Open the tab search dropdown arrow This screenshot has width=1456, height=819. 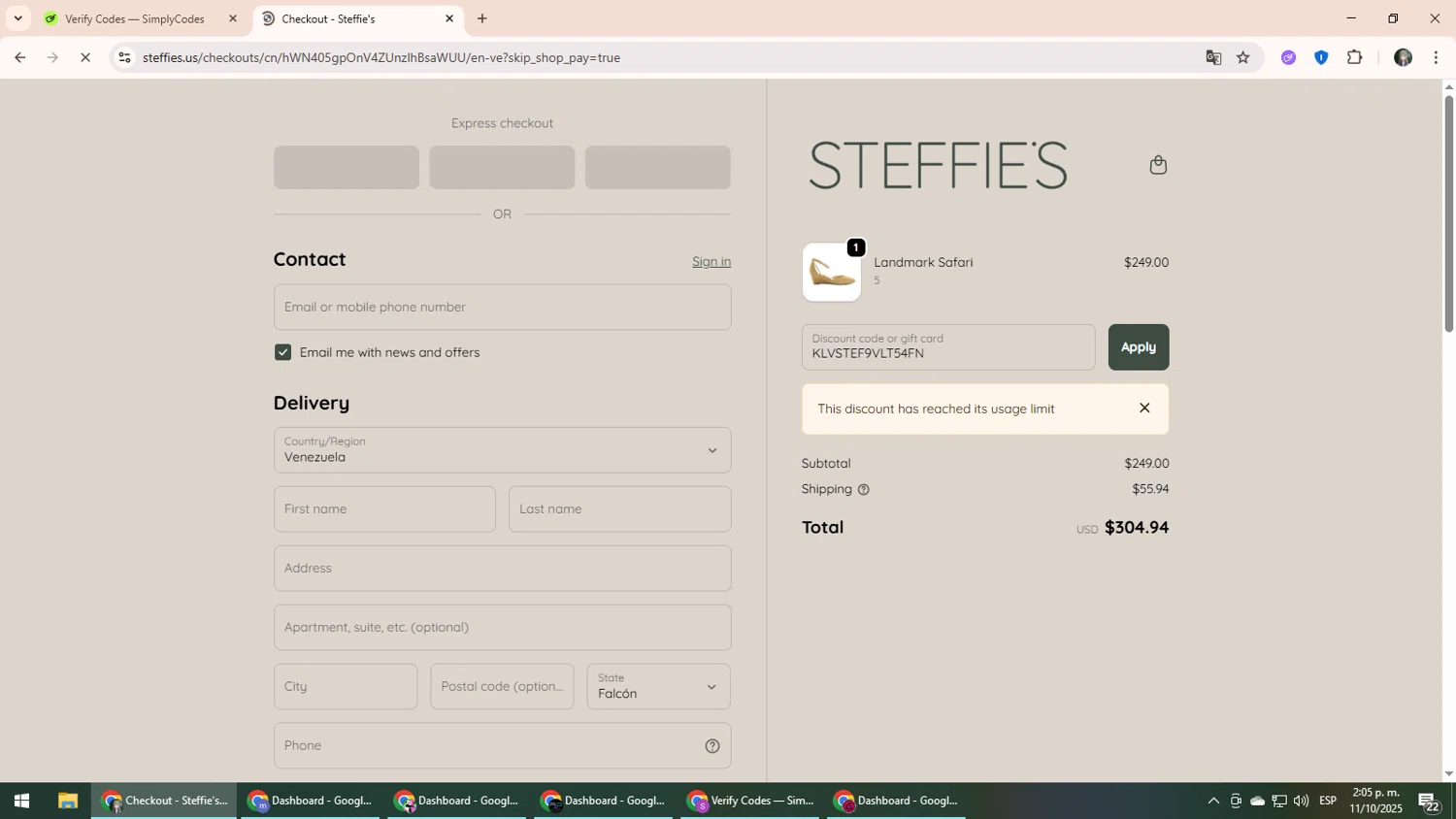click(x=17, y=18)
